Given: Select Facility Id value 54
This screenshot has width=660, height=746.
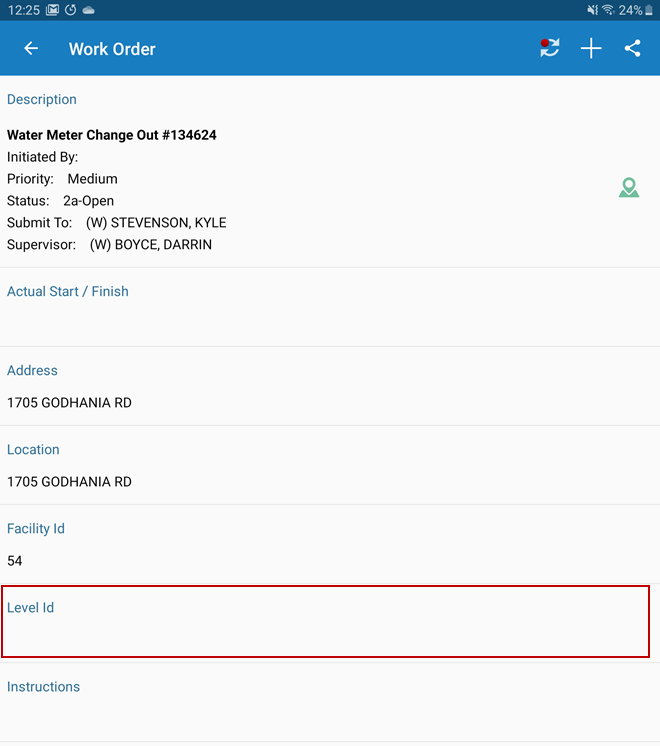Looking at the screenshot, I should 15,561.
